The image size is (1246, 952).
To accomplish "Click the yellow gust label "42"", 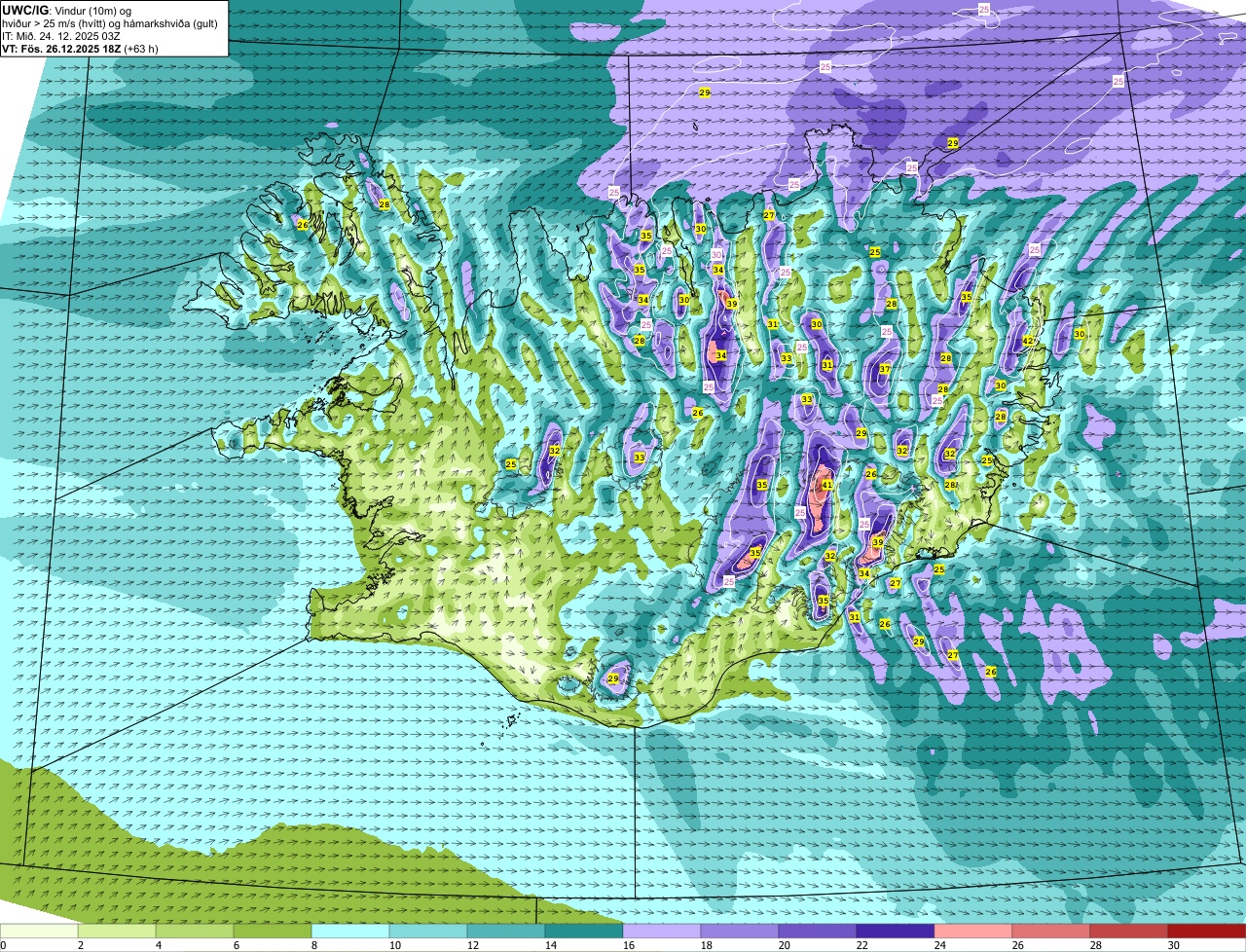I will (x=1028, y=341).
